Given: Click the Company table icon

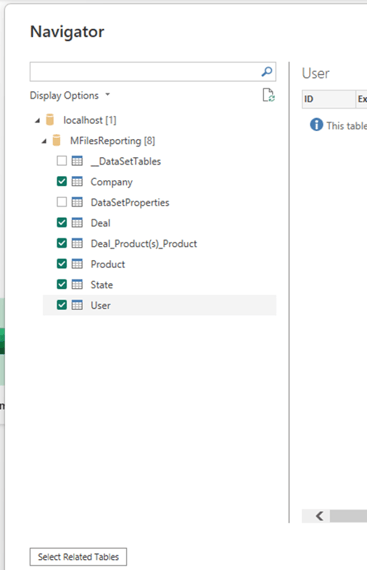Looking at the screenshot, I should tap(77, 181).
